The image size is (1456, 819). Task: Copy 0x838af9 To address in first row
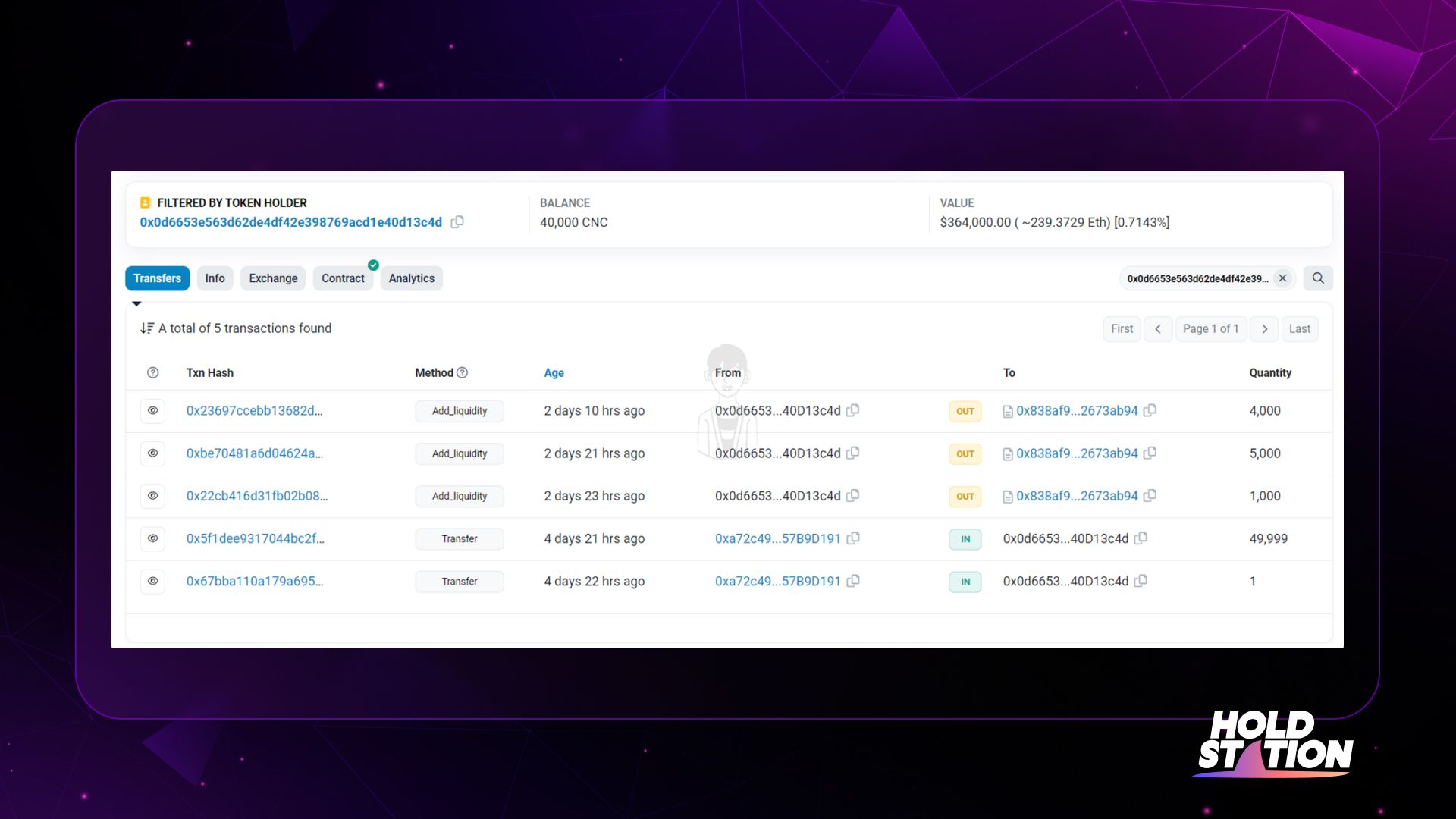point(1150,410)
